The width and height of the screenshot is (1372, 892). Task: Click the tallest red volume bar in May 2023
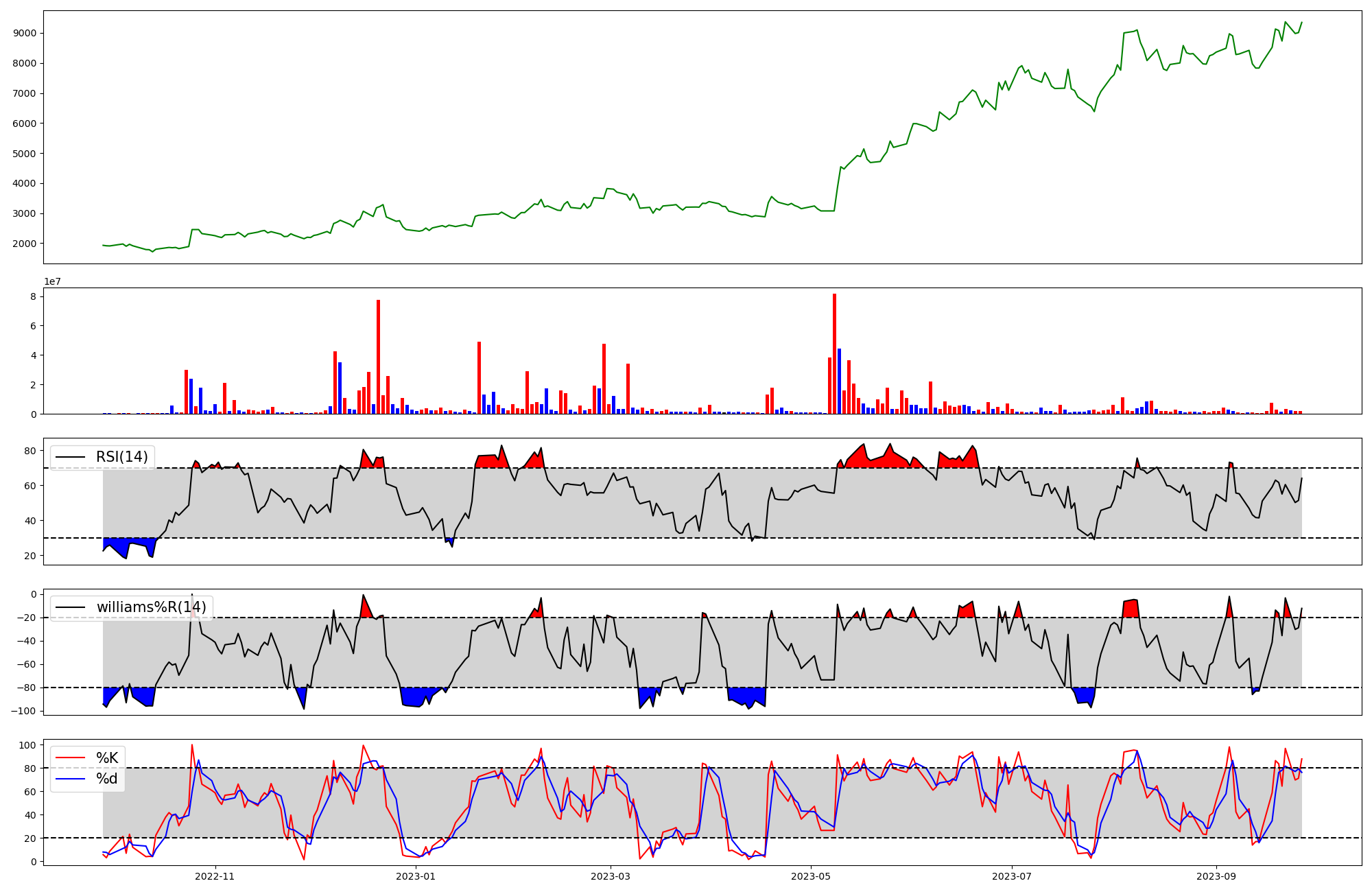pyautogui.click(x=834, y=353)
